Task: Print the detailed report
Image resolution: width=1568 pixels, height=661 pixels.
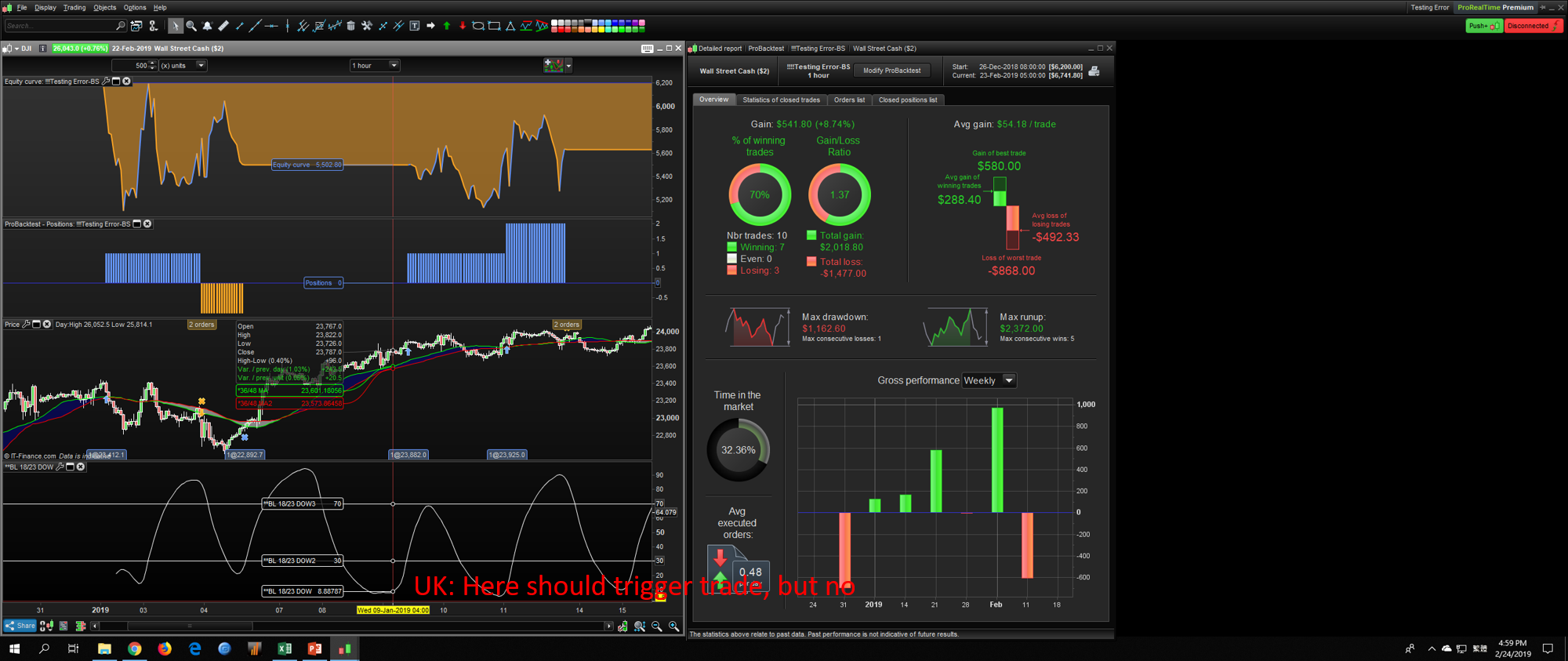Action: click(x=1094, y=71)
